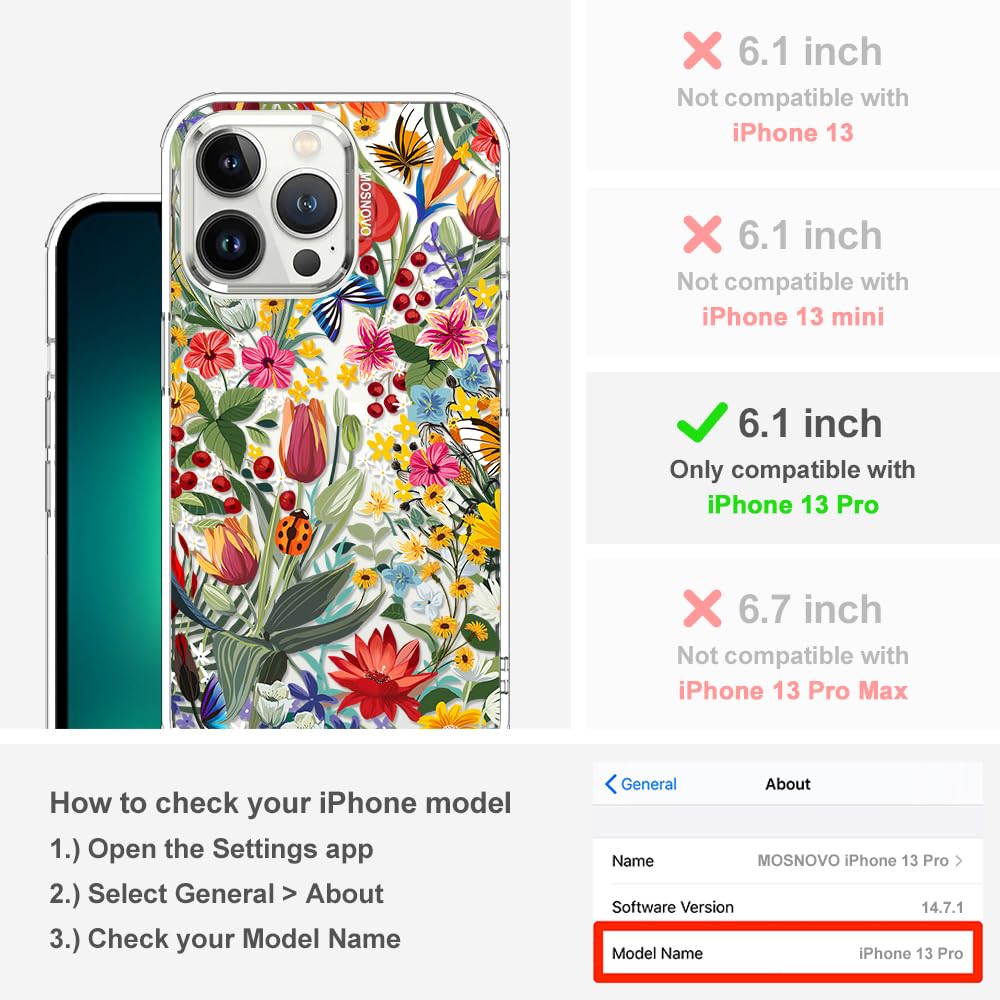Click the green checkmark for iPhone 13 Pro
Viewport: 1000px width, 1000px height.
coord(702,422)
